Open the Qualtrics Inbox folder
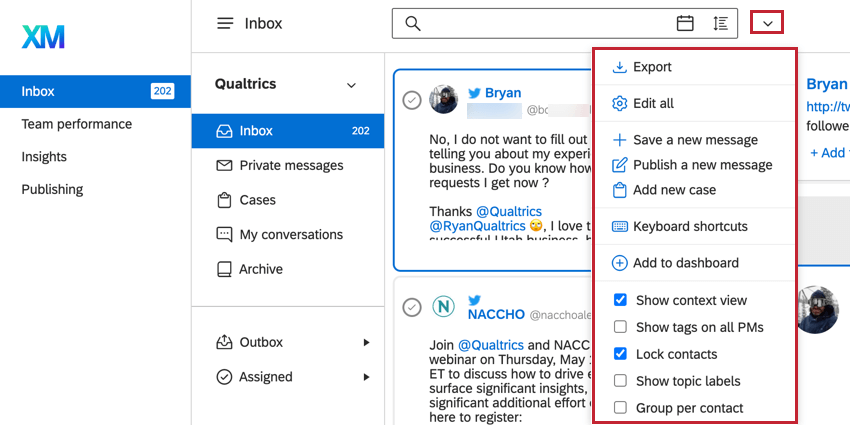Screen dimensions: 850x425 point(288,131)
